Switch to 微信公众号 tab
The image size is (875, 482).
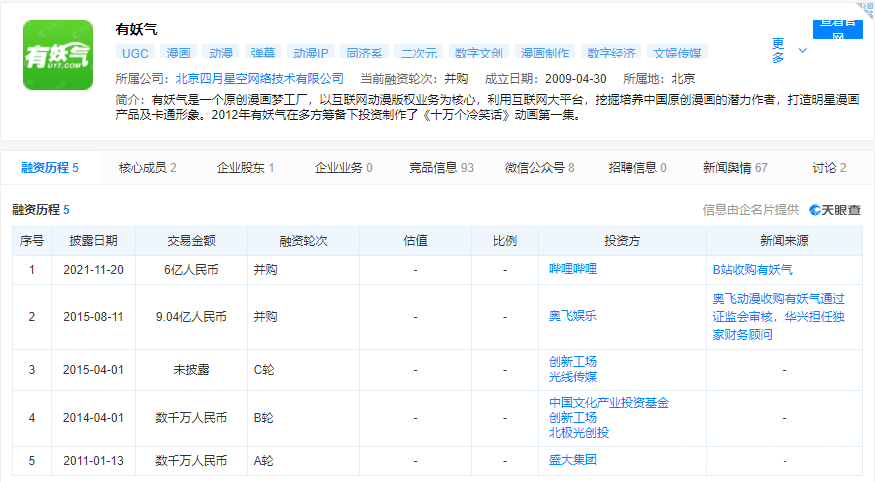coord(540,168)
